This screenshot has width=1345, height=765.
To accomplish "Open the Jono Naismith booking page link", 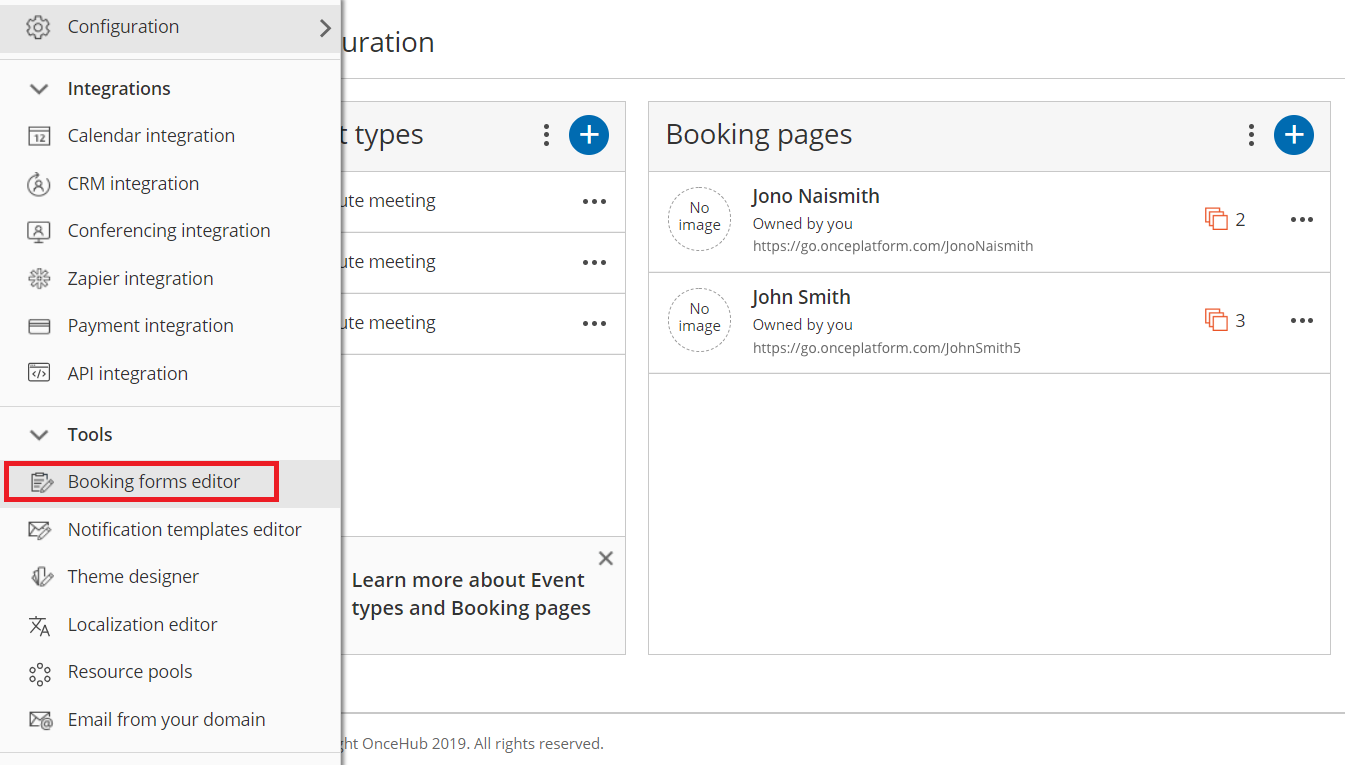I will click(892, 246).
